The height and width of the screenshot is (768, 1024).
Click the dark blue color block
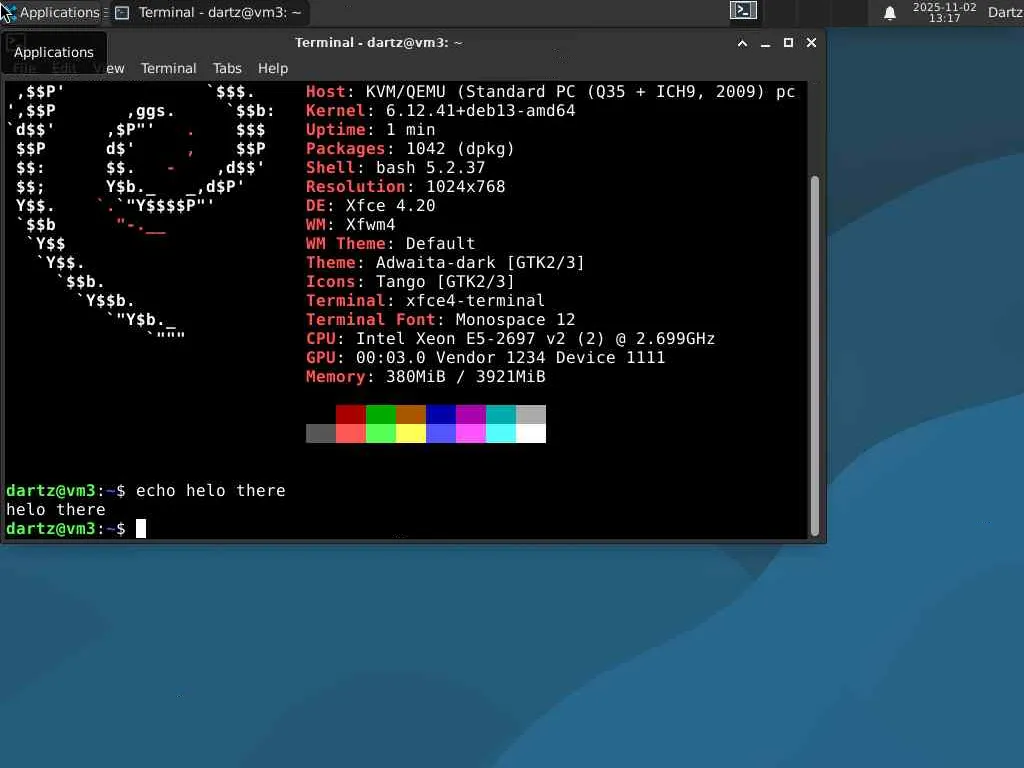(441, 414)
